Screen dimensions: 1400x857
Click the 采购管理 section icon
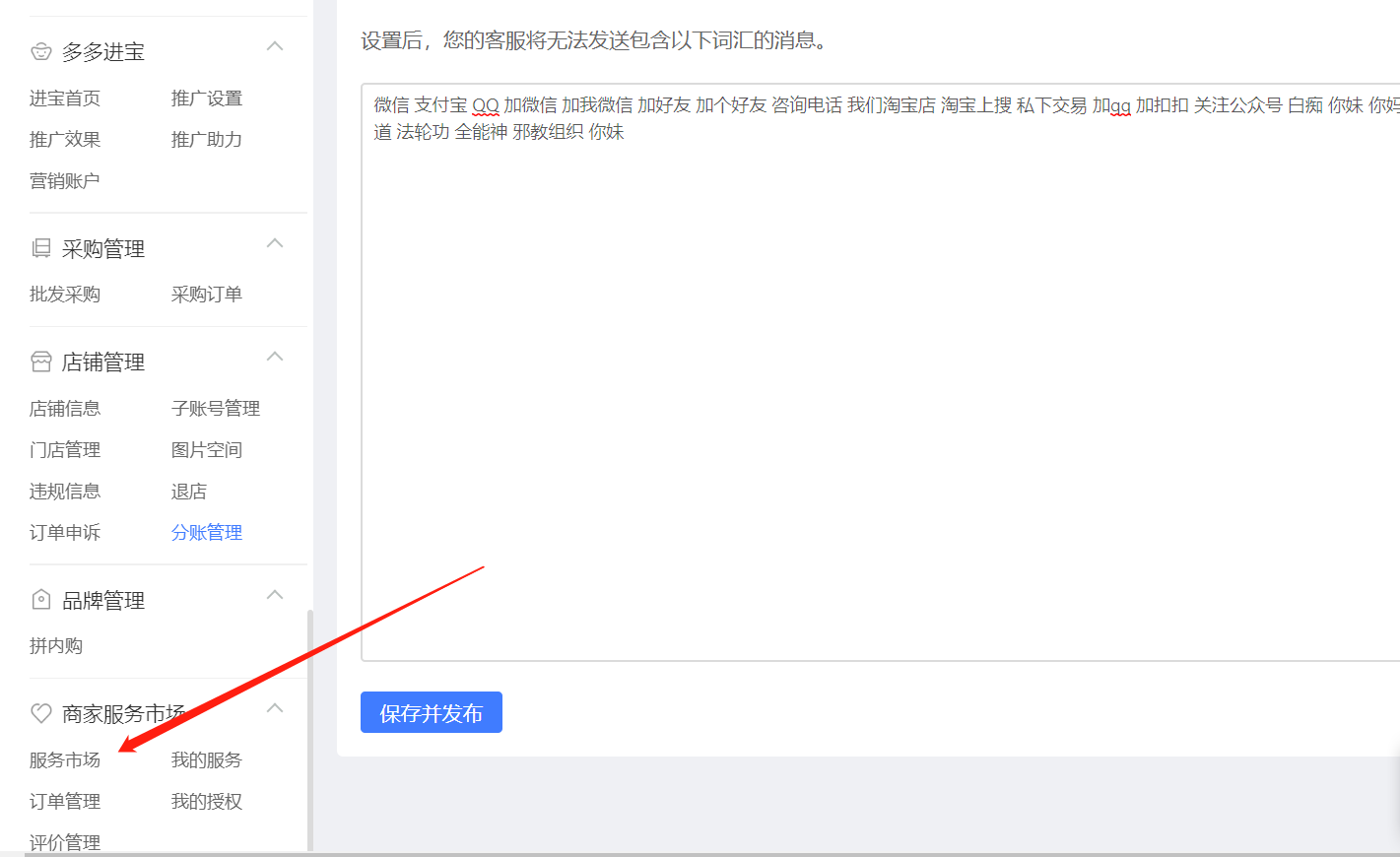(x=41, y=248)
